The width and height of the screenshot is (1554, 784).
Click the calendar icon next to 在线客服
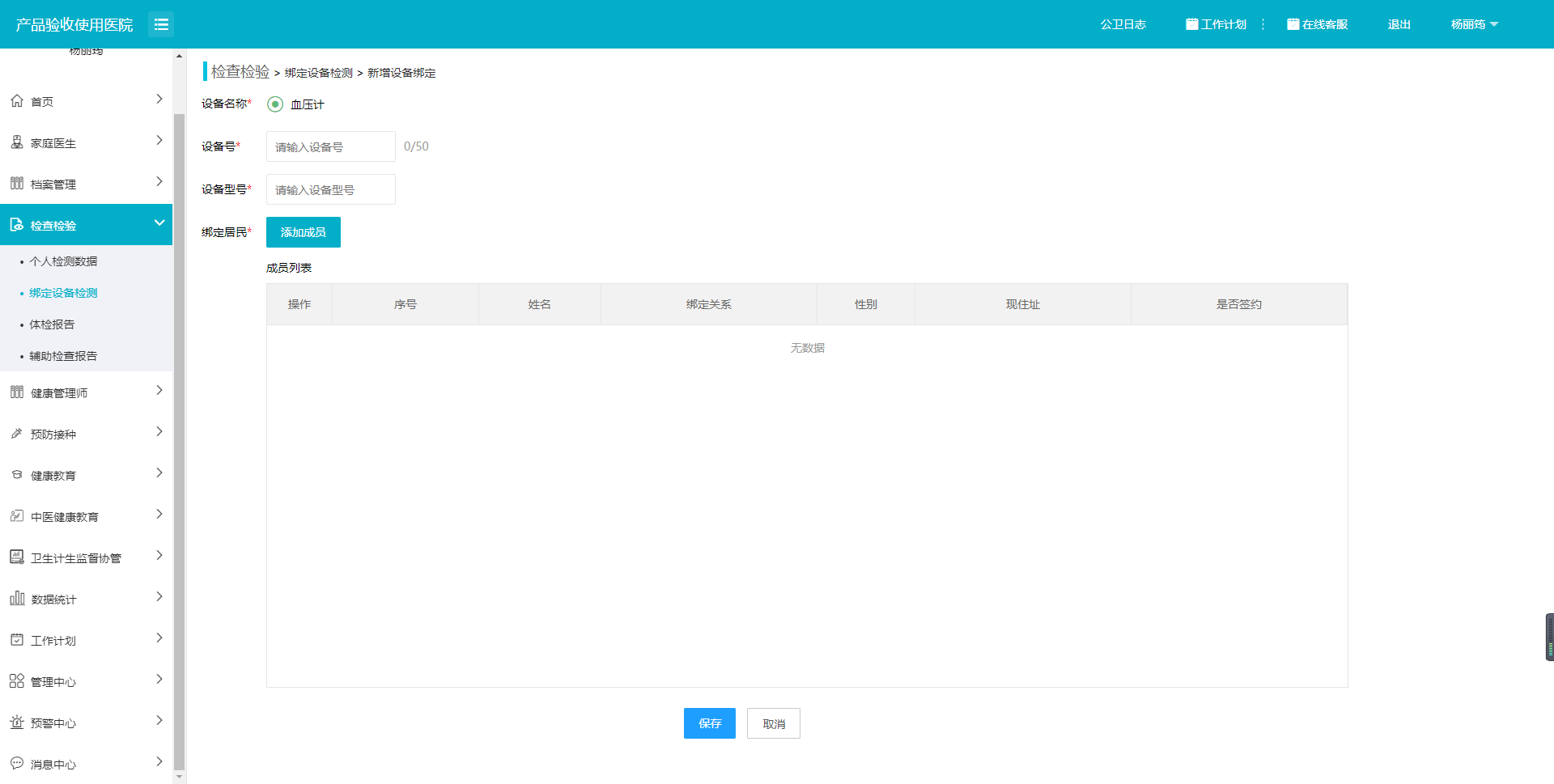pos(1293,24)
